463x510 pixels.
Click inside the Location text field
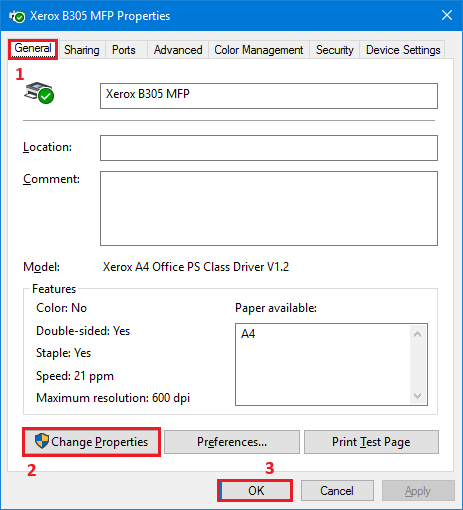click(x=269, y=148)
